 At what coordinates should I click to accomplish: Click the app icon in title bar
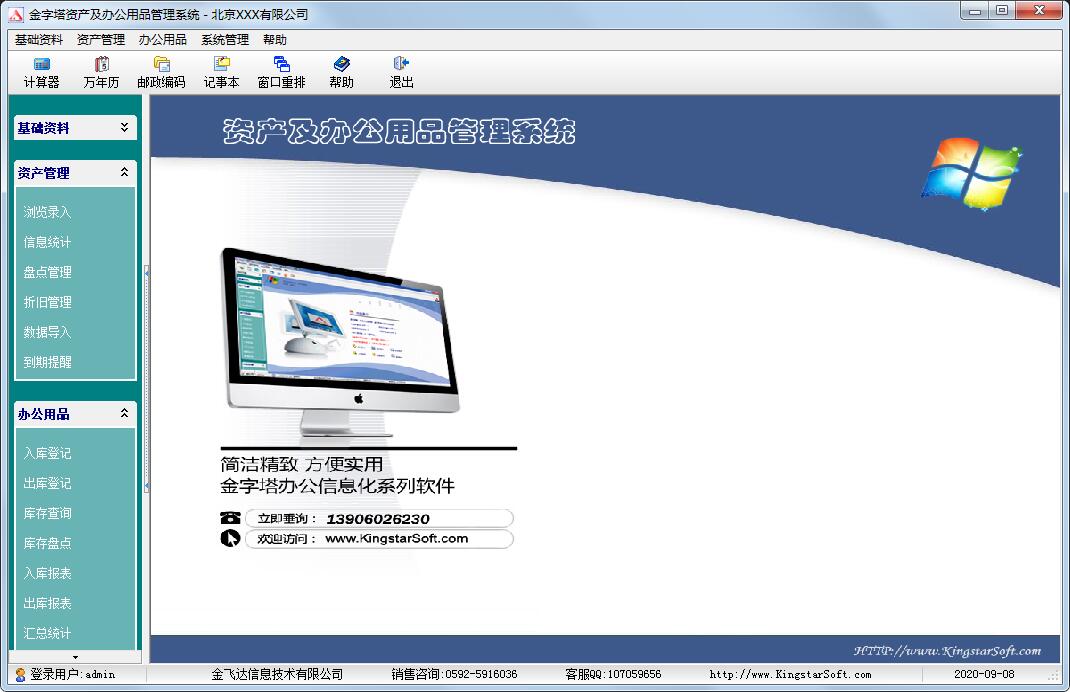pos(16,14)
